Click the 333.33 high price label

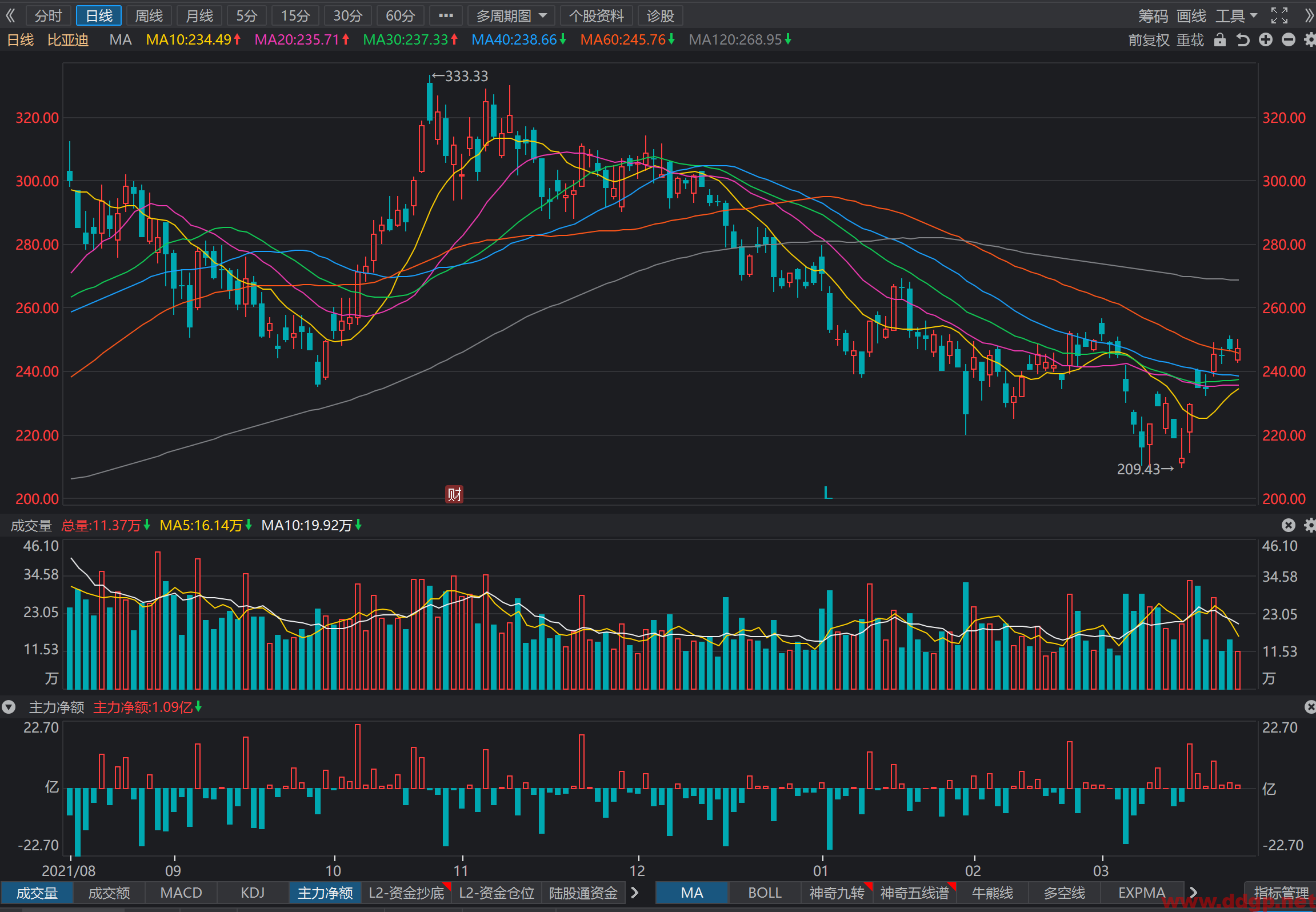(x=466, y=76)
